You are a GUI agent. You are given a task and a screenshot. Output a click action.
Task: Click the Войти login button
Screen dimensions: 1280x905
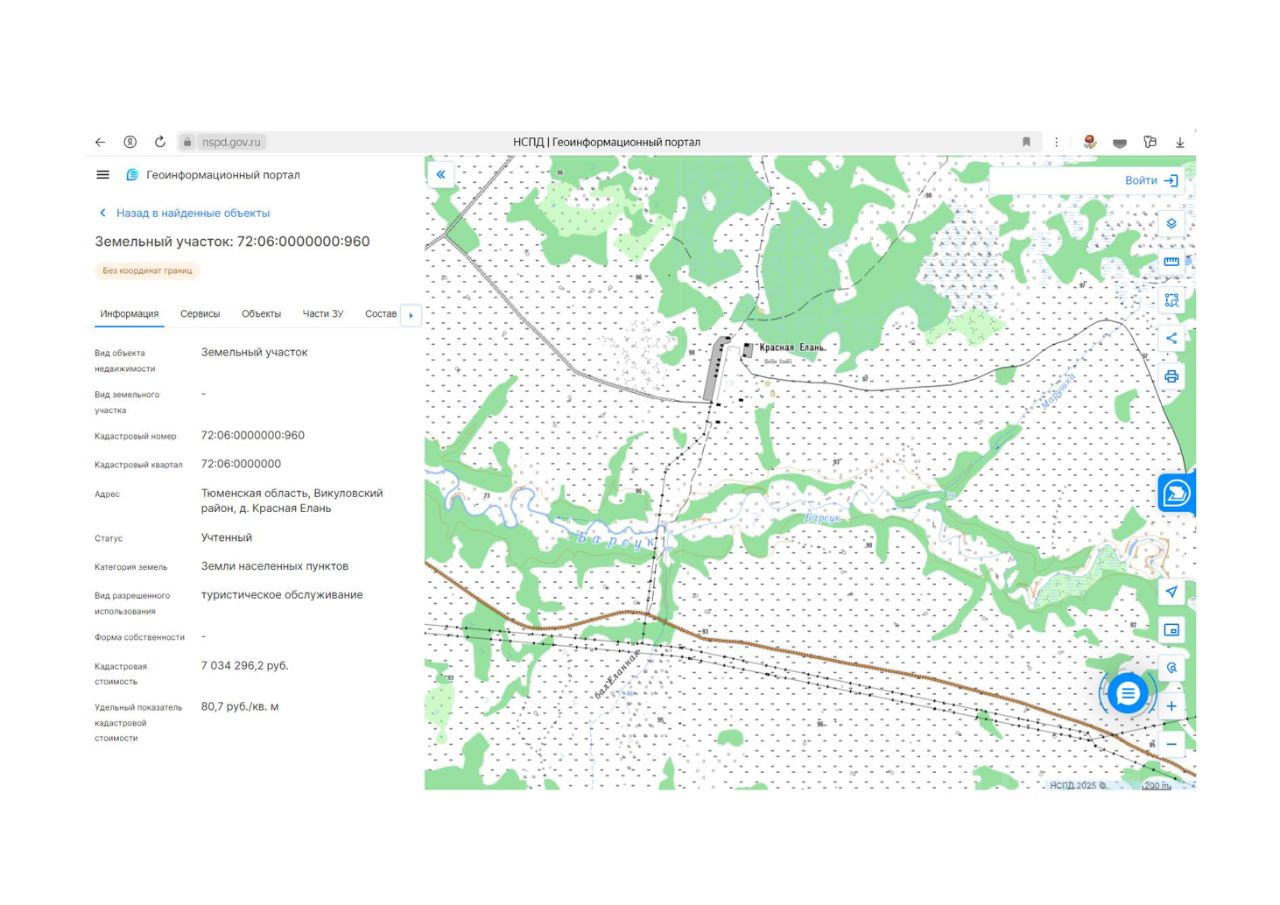[1152, 180]
